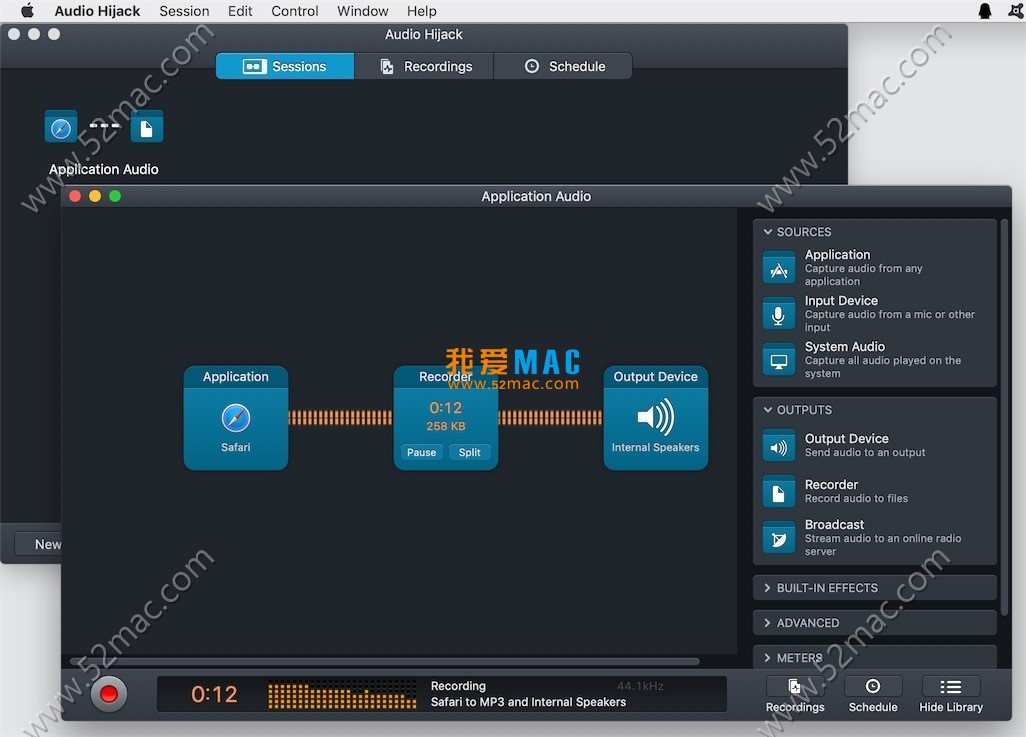Open Schedule clock icon in bottom toolbar
Viewport: 1026px width, 737px height.
point(872,687)
